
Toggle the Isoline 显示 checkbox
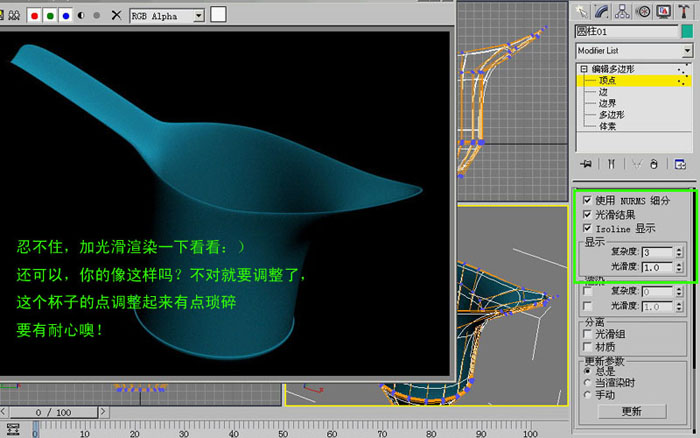(x=587, y=228)
